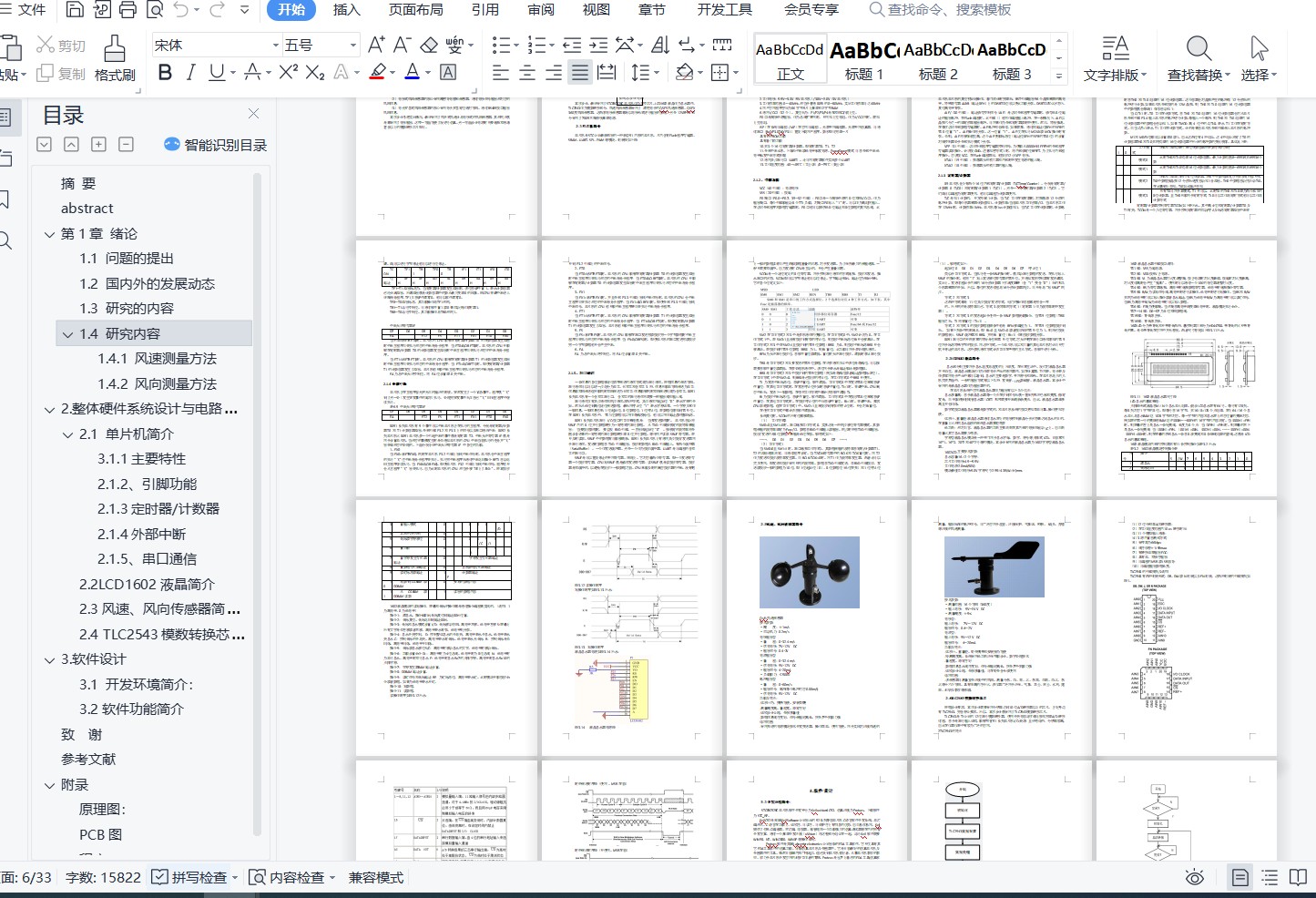Switch to the 引用 tab
The height and width of the screenshot is (898, 1316).
pyautogui.click(x=485, y=10)
